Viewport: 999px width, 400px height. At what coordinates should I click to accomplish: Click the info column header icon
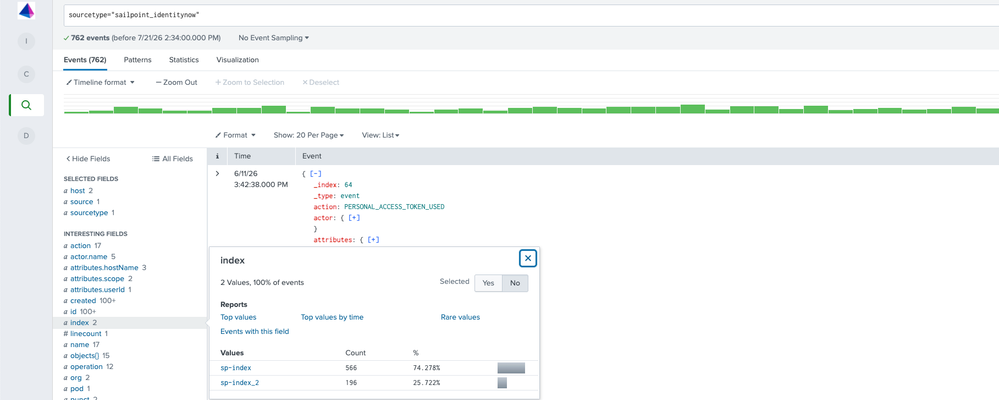[x=217, y=156]
